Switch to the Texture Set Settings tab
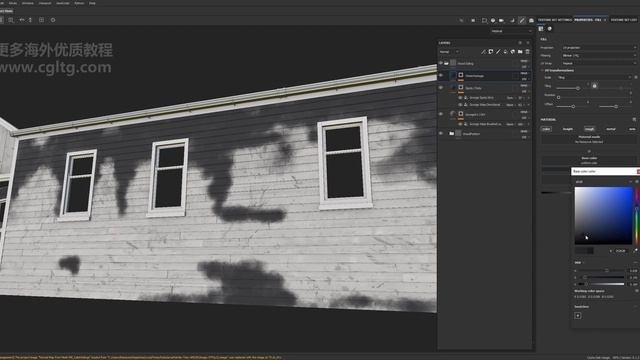Screen dimensions: 640x360 tap(555, 20)
